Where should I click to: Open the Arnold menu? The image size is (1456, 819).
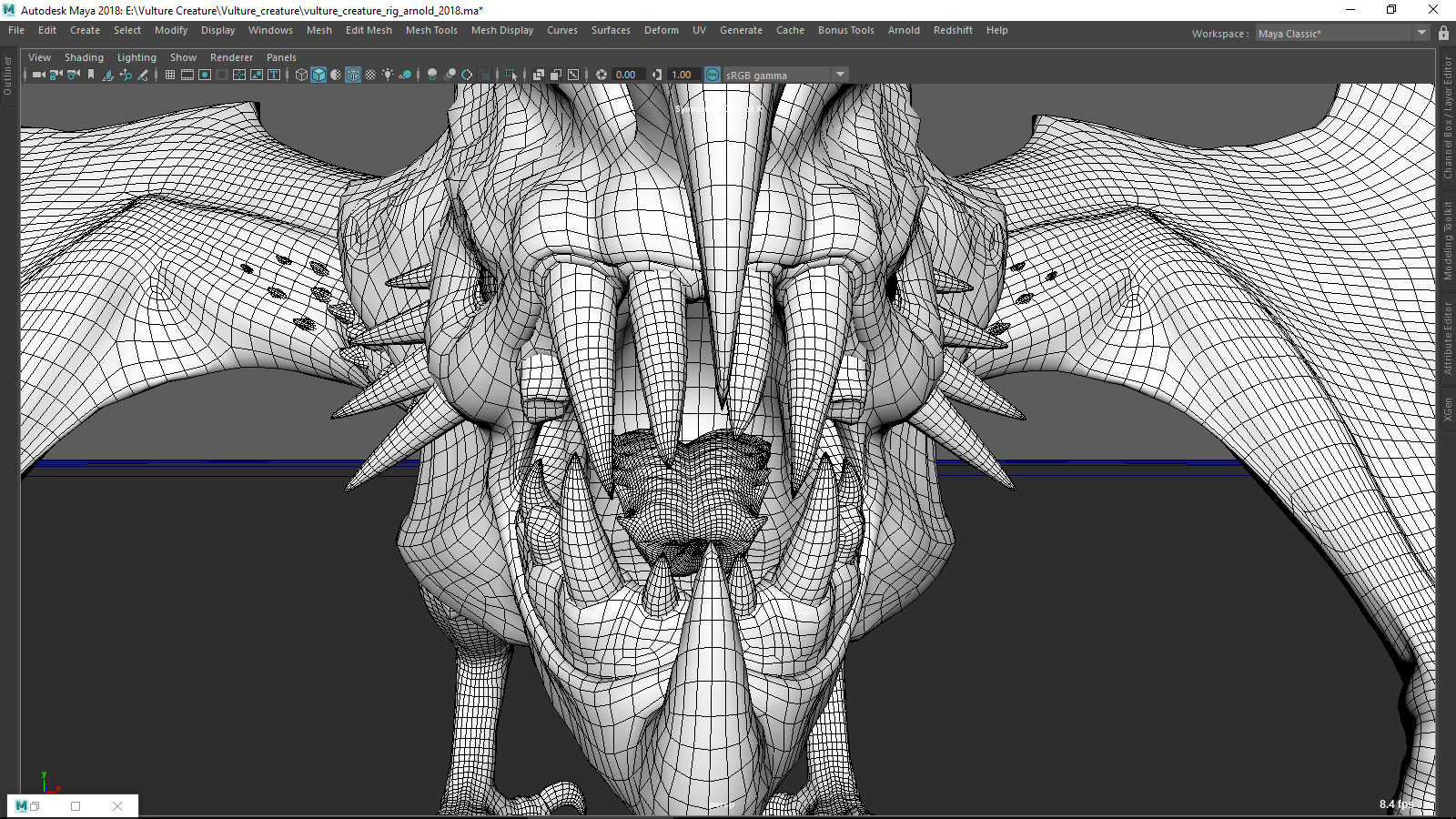[x=904, y=30]
